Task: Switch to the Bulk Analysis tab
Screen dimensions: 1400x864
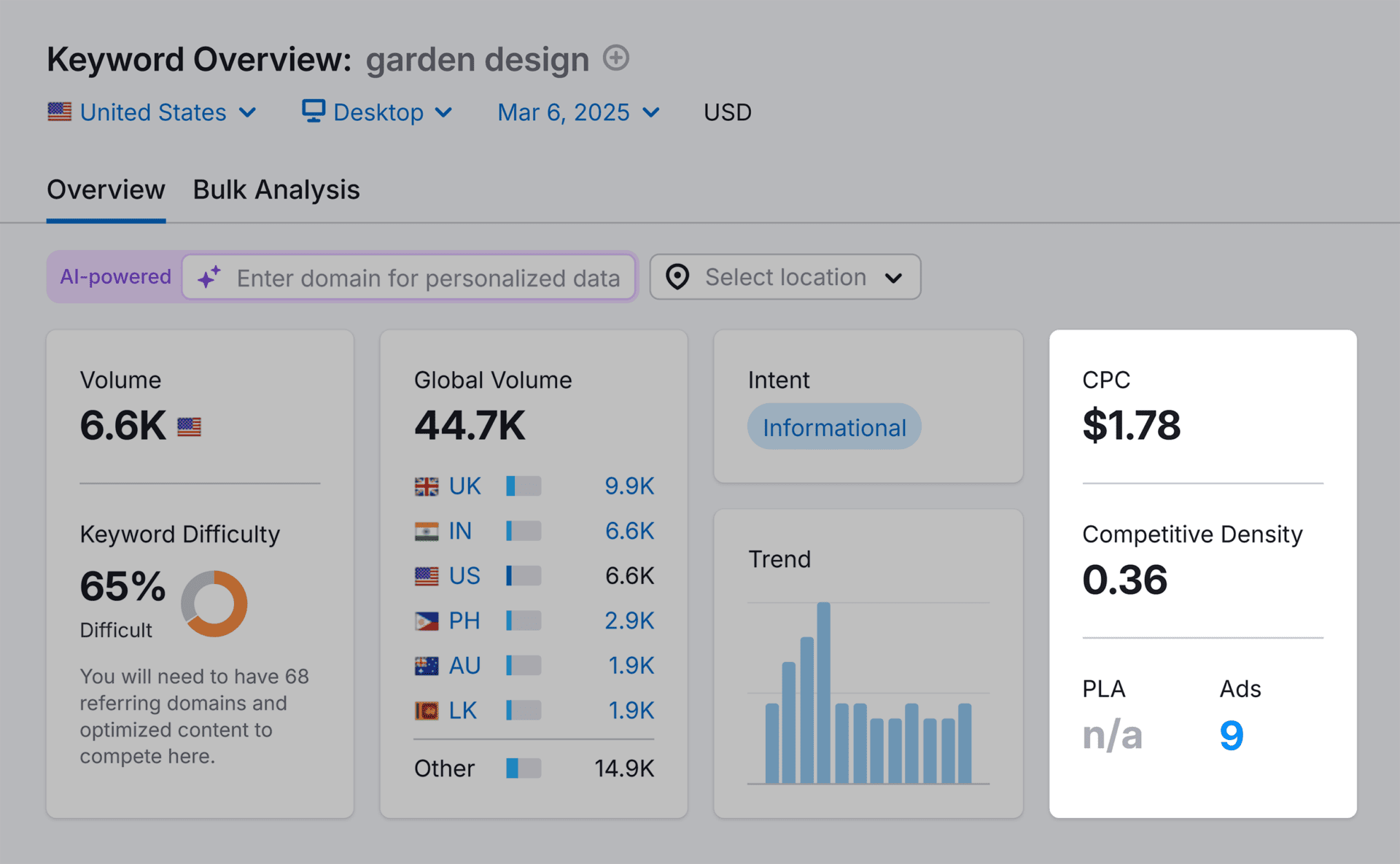Action: point(276,190)
